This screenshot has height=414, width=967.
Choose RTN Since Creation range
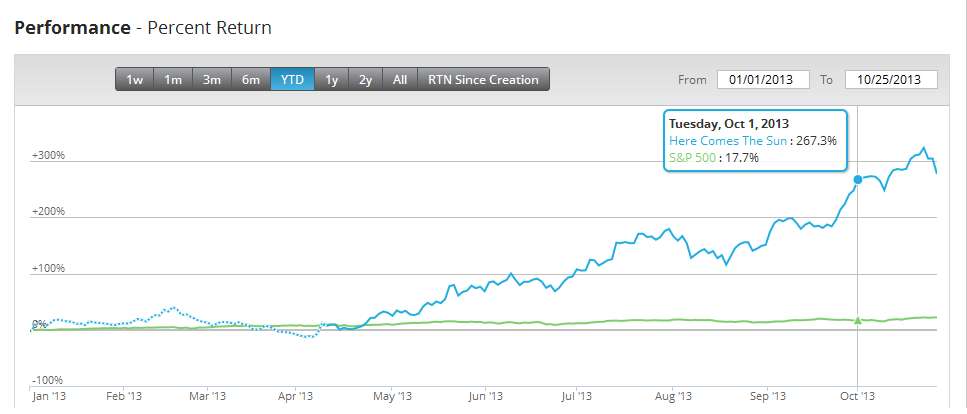pos(484,80)
